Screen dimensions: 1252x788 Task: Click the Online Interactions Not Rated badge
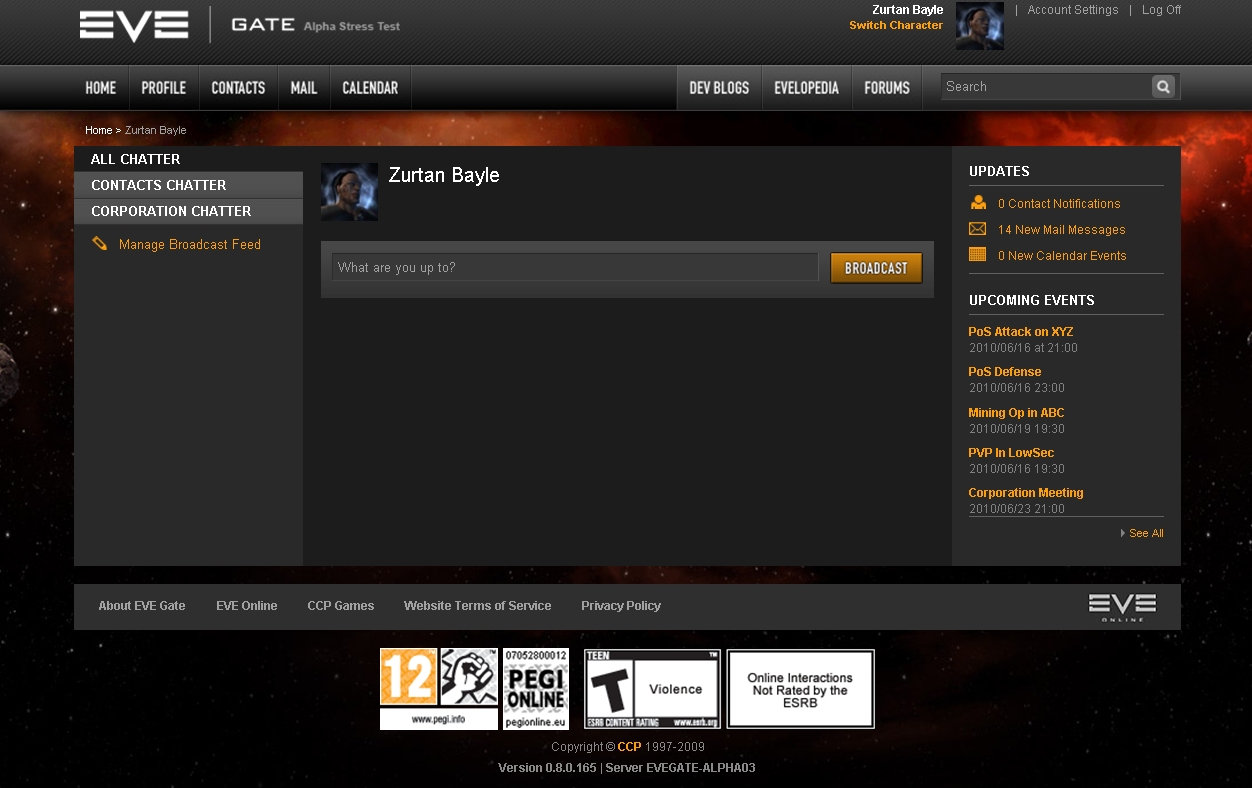800,689
